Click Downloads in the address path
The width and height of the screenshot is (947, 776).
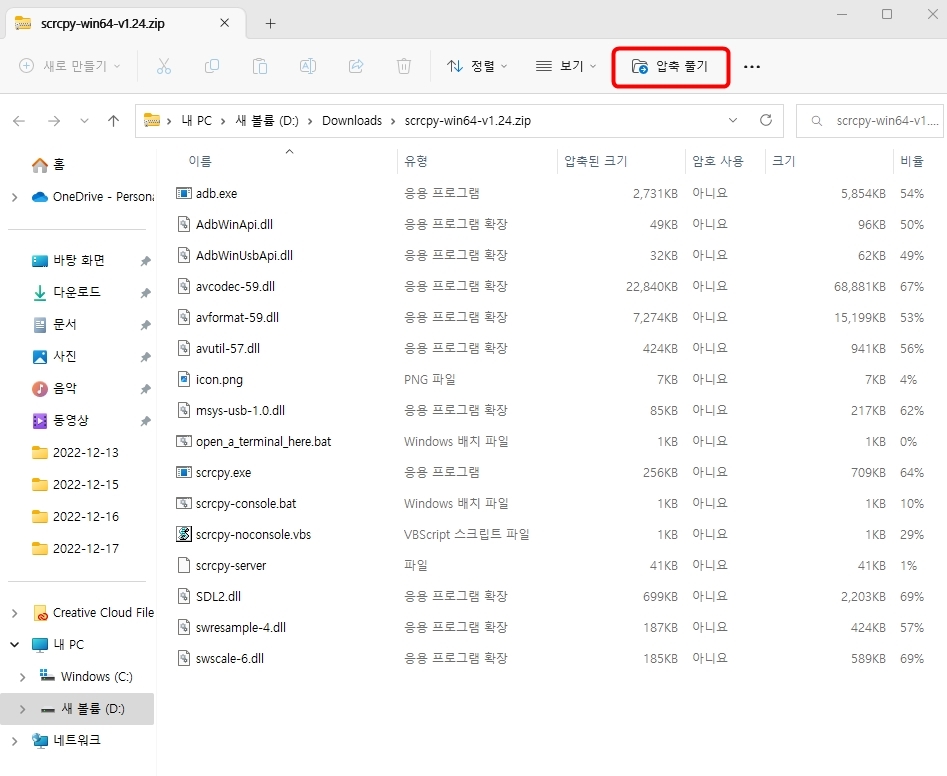352,120
